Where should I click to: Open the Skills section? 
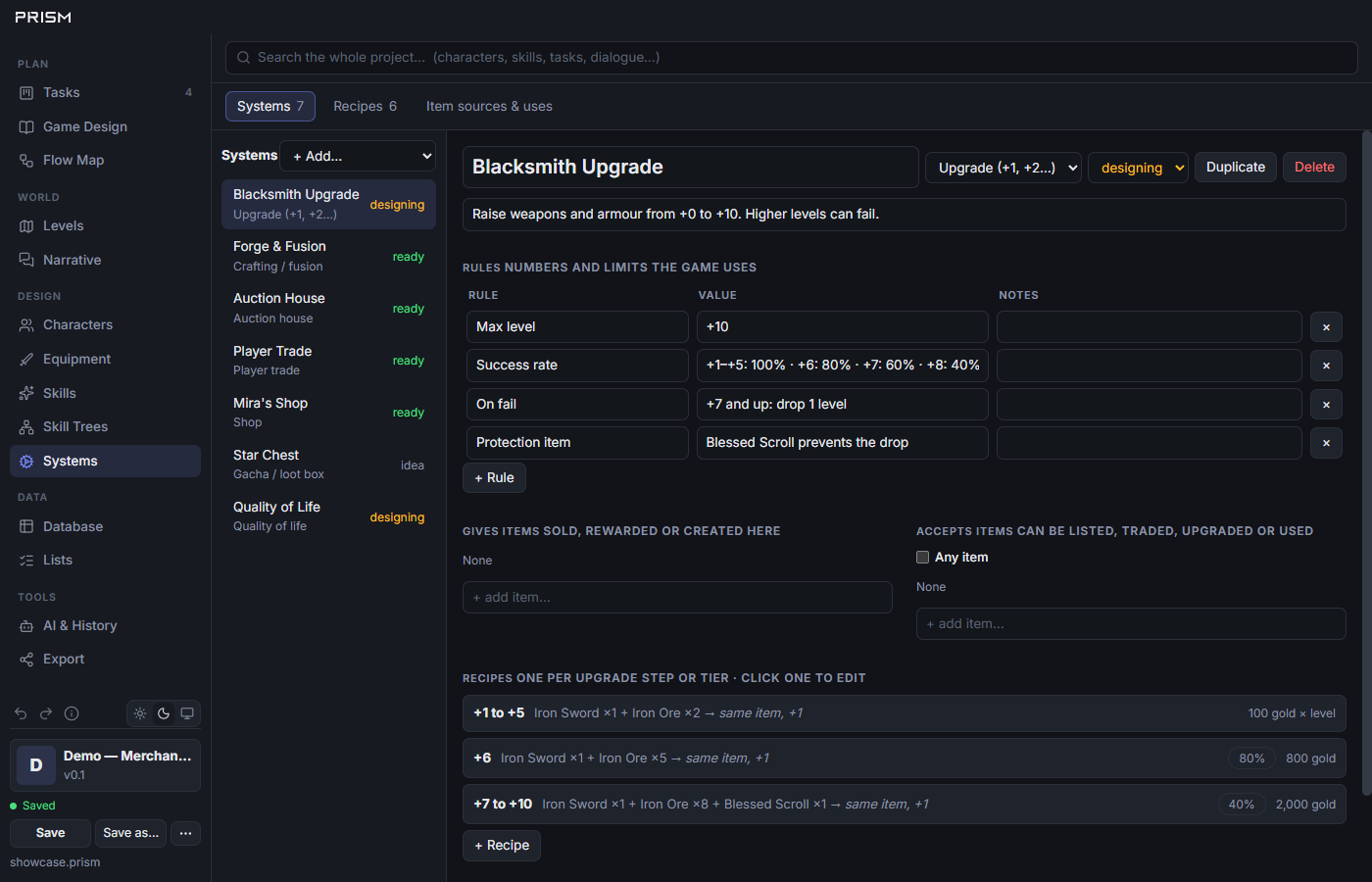[105, 393]
